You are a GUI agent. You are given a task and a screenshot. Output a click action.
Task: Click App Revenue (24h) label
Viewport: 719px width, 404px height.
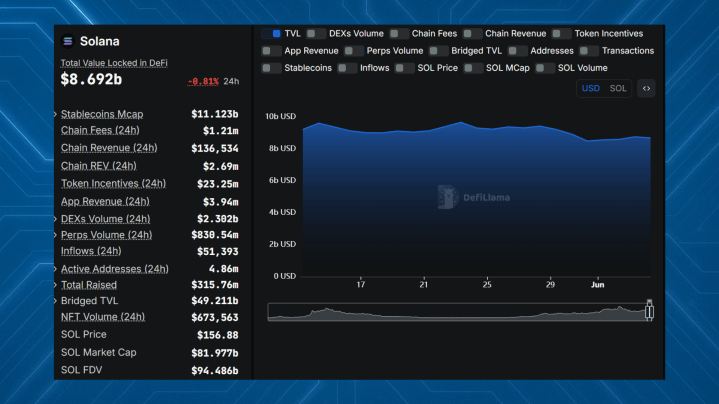[x=105, y=201]
